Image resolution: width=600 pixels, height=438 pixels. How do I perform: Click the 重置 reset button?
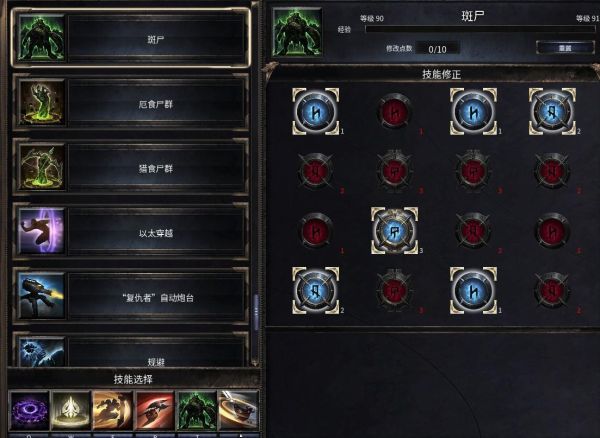[x=565, y=48]
